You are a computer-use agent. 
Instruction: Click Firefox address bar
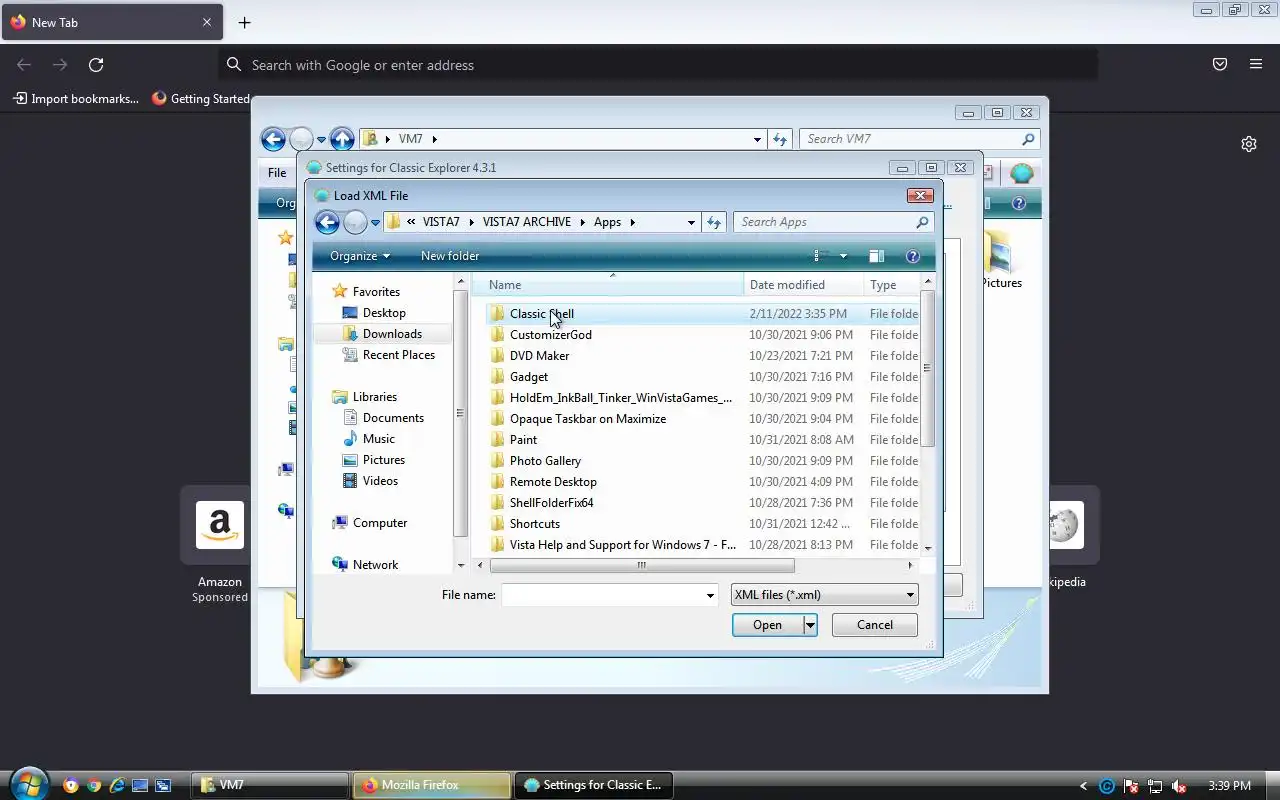coord(658,65)
